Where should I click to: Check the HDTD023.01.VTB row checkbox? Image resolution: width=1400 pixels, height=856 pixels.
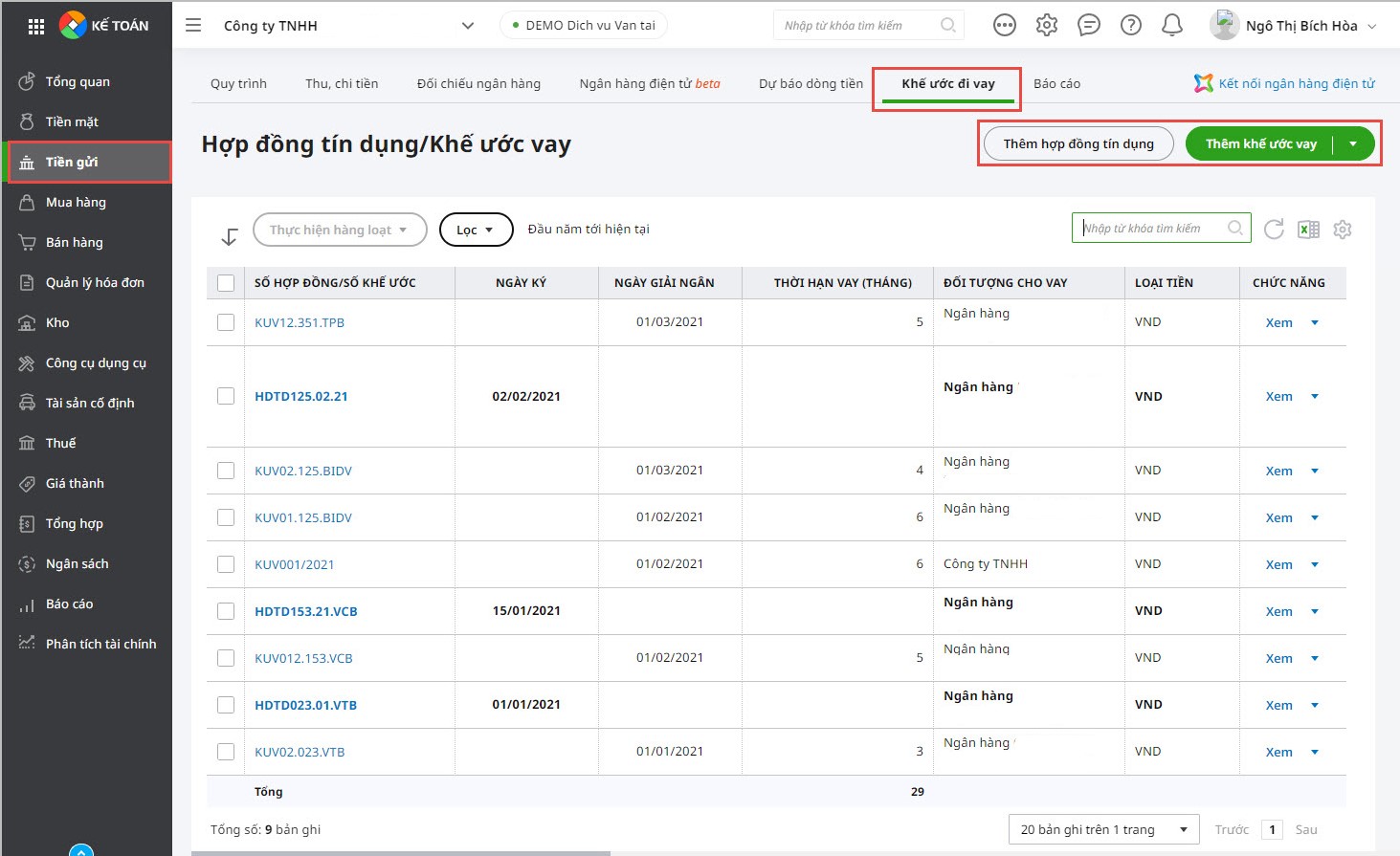(x=226, y=705)
